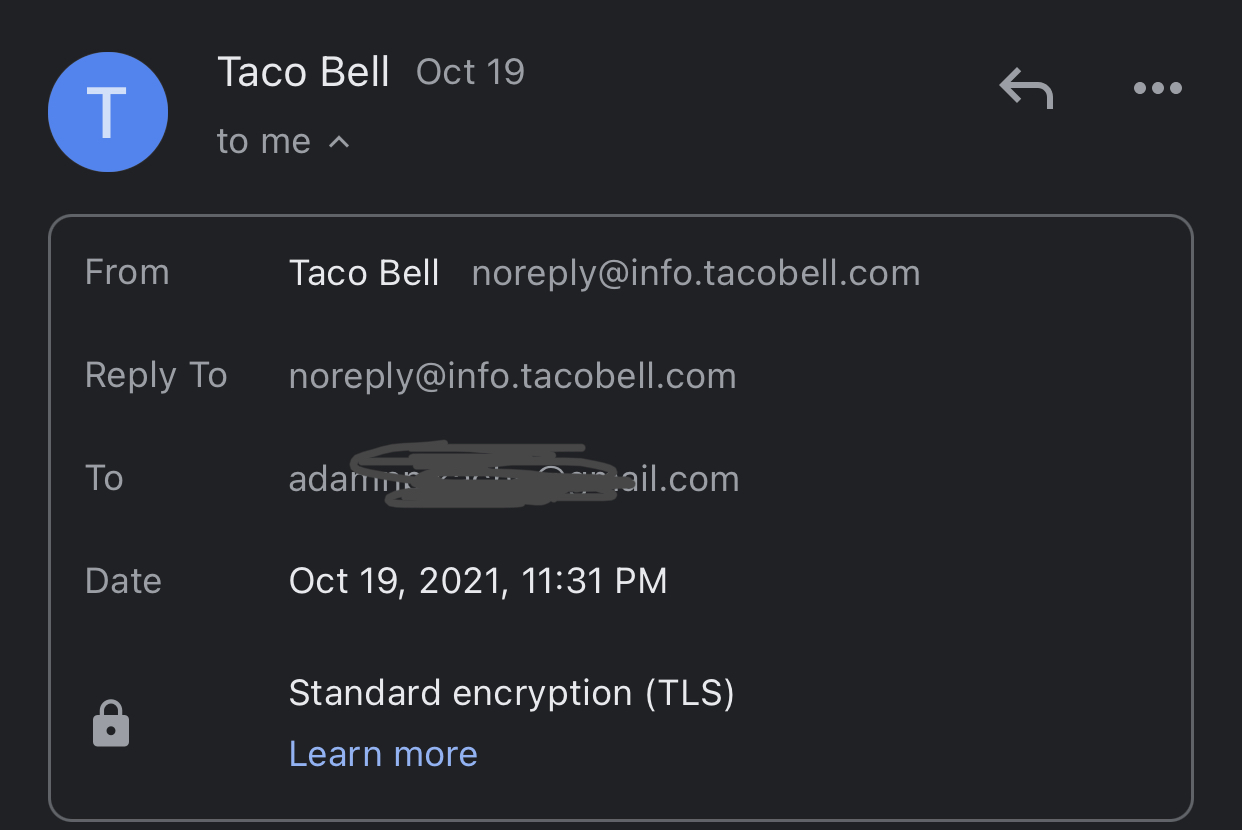Viewport: 1242px width, 830px height.
Task: Select the "Taco Bell" sender name in header
Action: 303,72
